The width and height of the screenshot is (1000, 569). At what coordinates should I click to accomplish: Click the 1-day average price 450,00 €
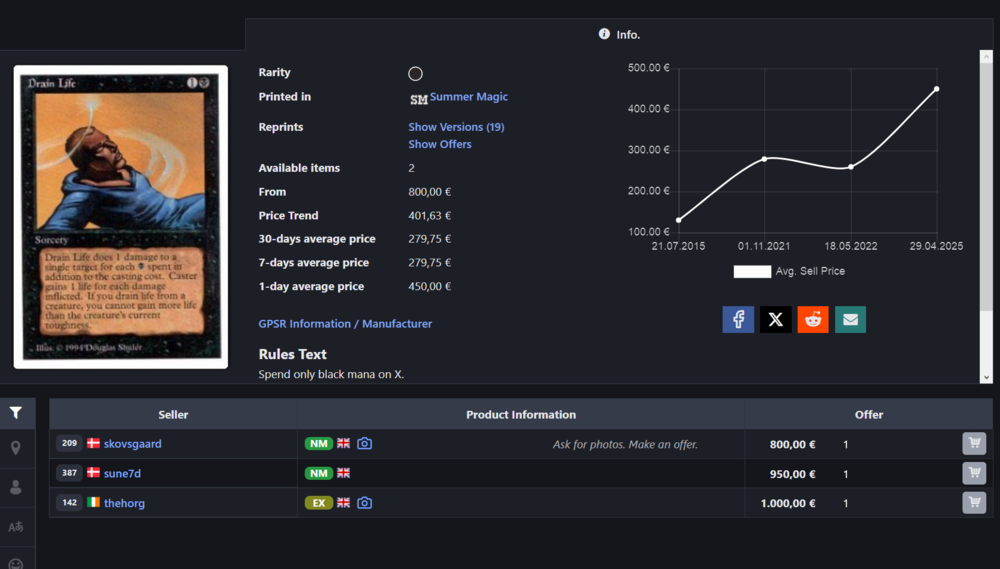430,286
